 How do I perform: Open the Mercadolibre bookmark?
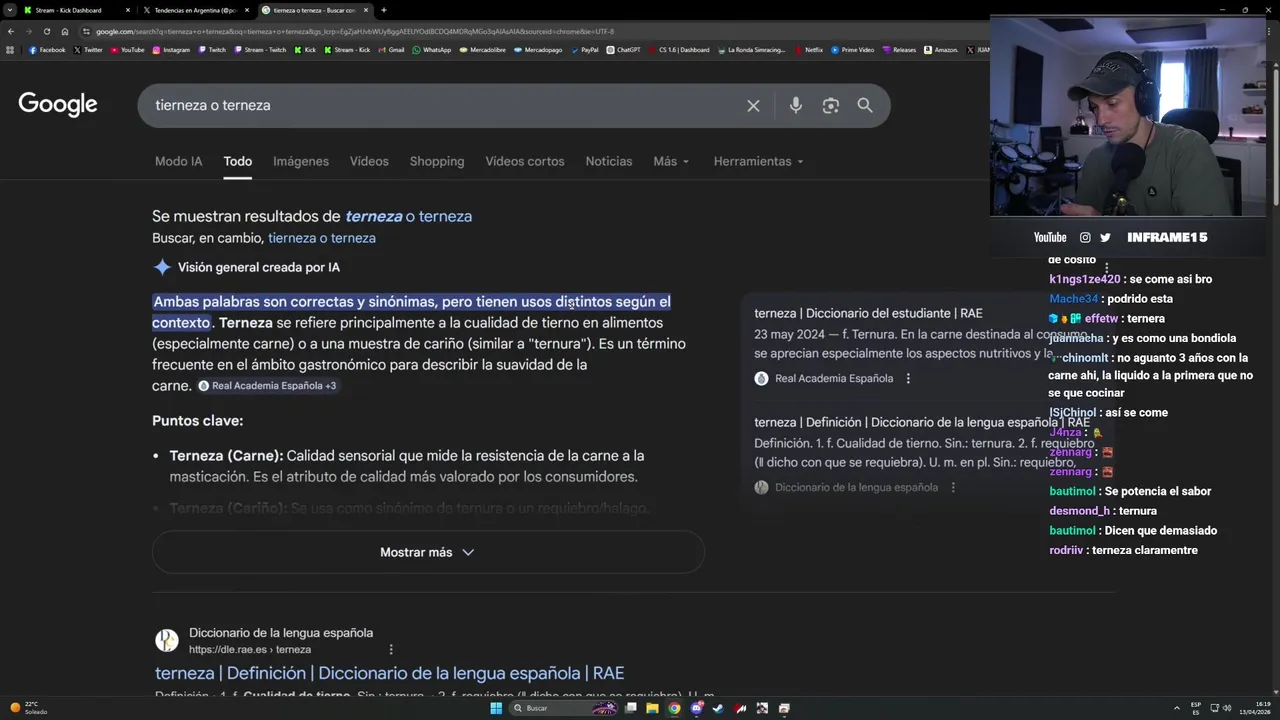[x=482, y=50]
